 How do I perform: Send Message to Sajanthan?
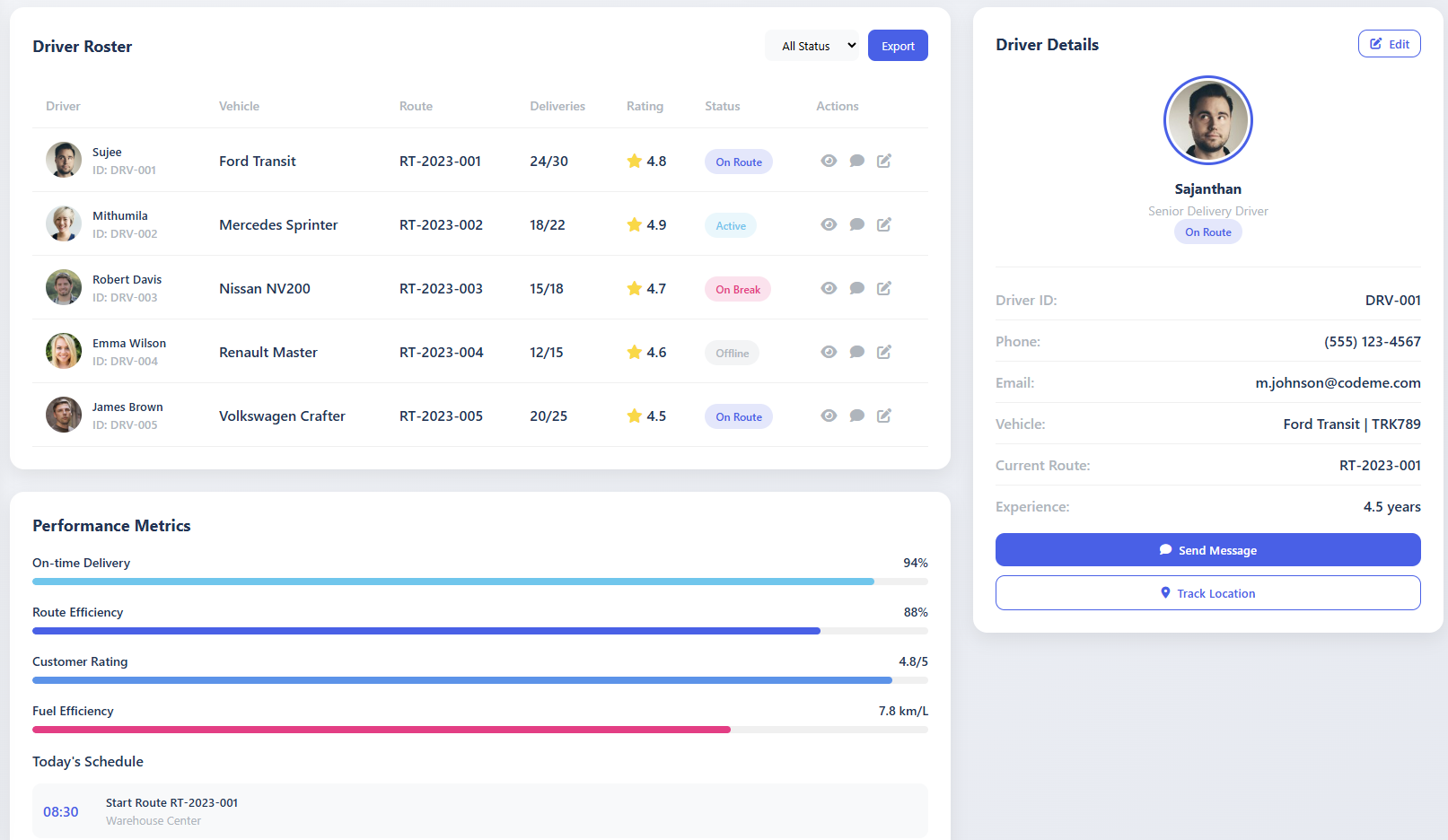(x=1207, y=550)
